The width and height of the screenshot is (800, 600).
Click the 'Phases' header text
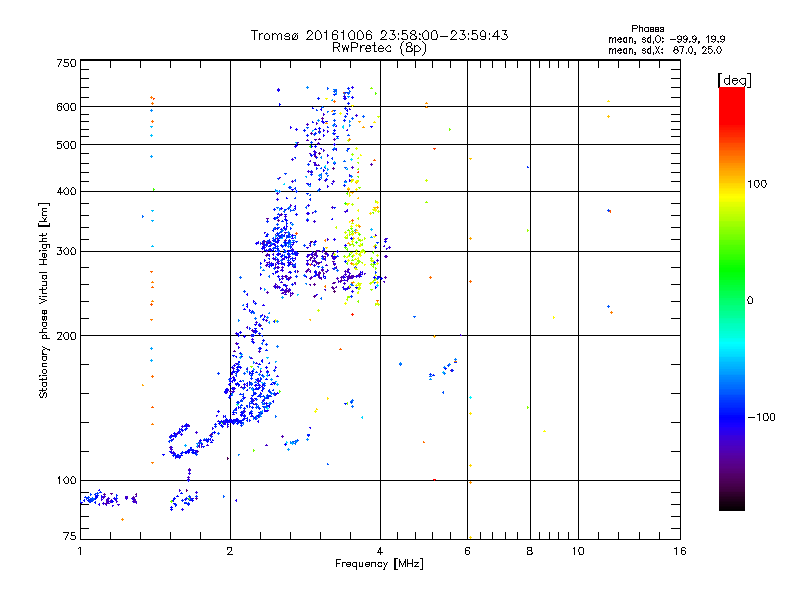(x=647, y=29)
